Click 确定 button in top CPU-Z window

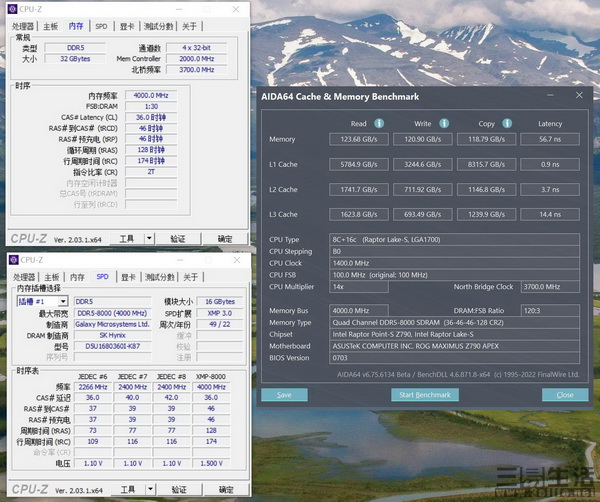(225, 239)
